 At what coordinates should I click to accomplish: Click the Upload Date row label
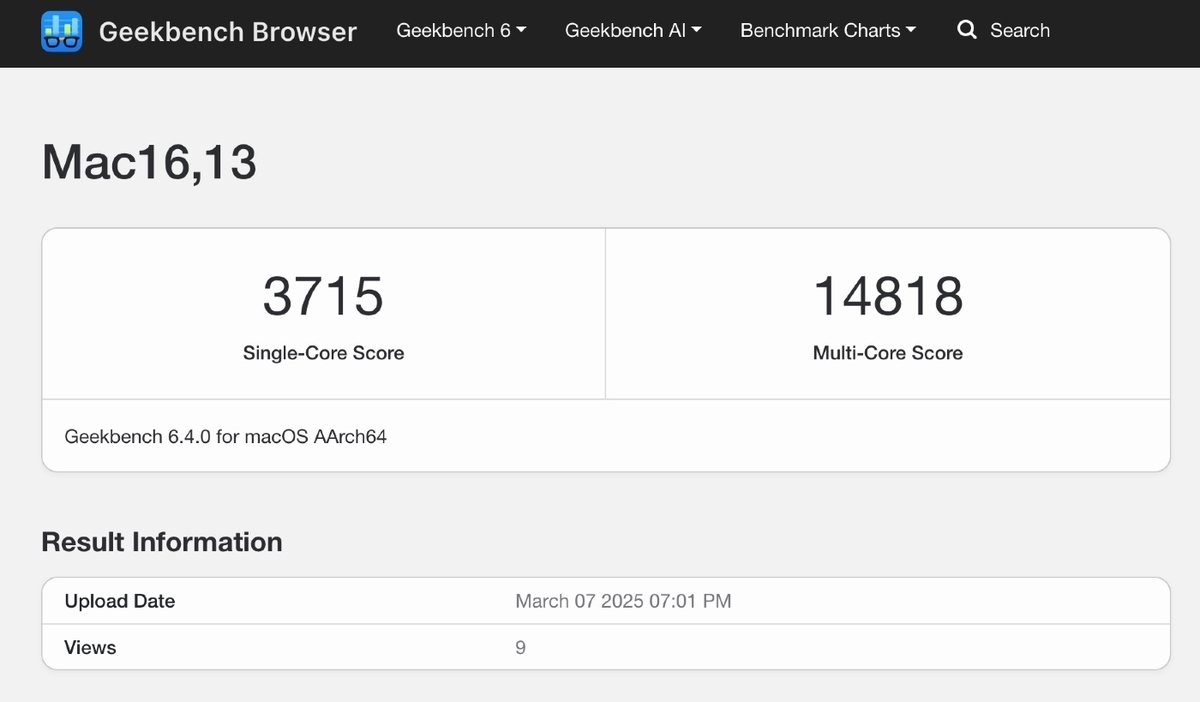point(119,601)
